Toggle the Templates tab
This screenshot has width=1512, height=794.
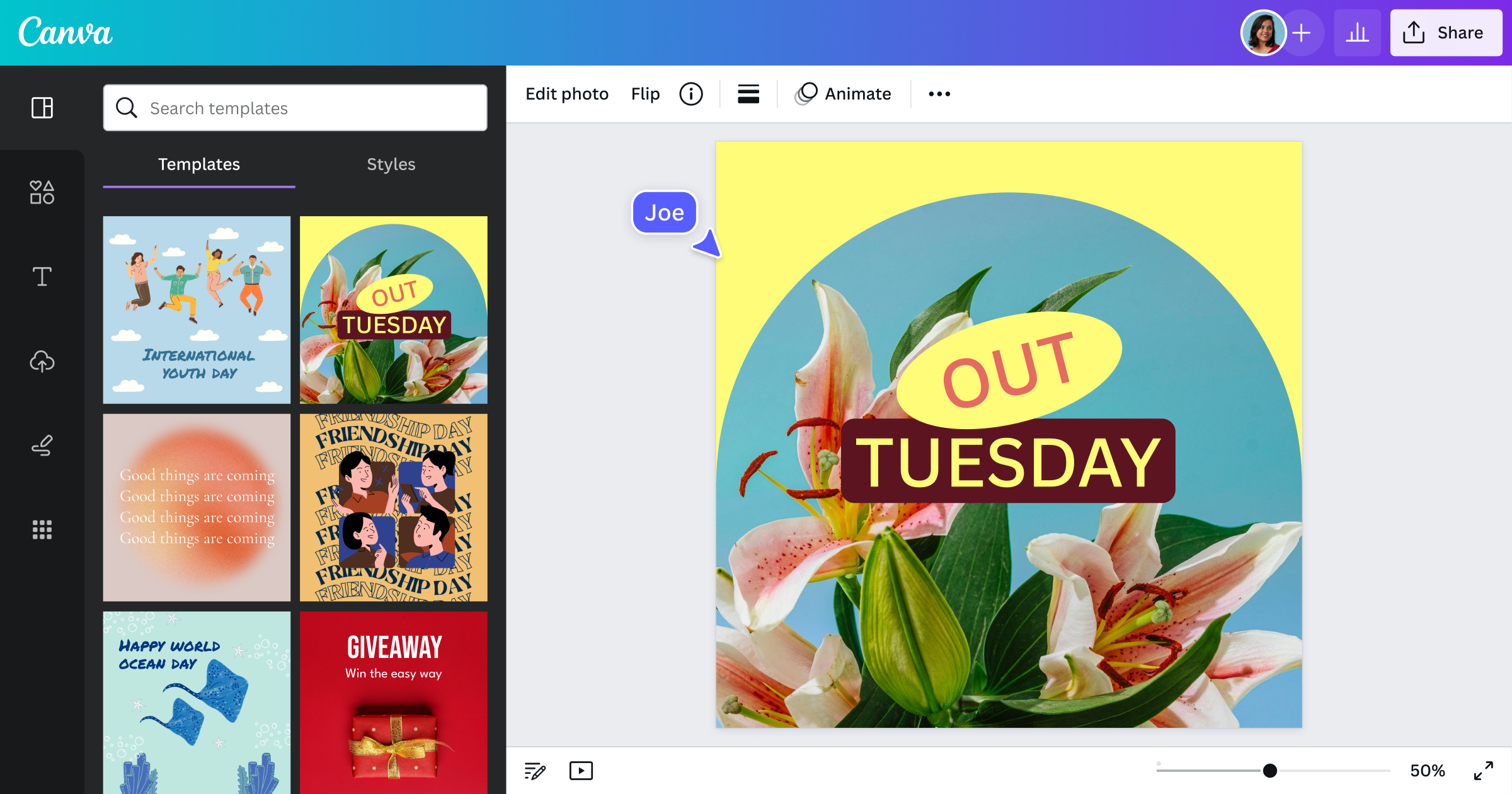pyautogui.click(x=199, y=164)
